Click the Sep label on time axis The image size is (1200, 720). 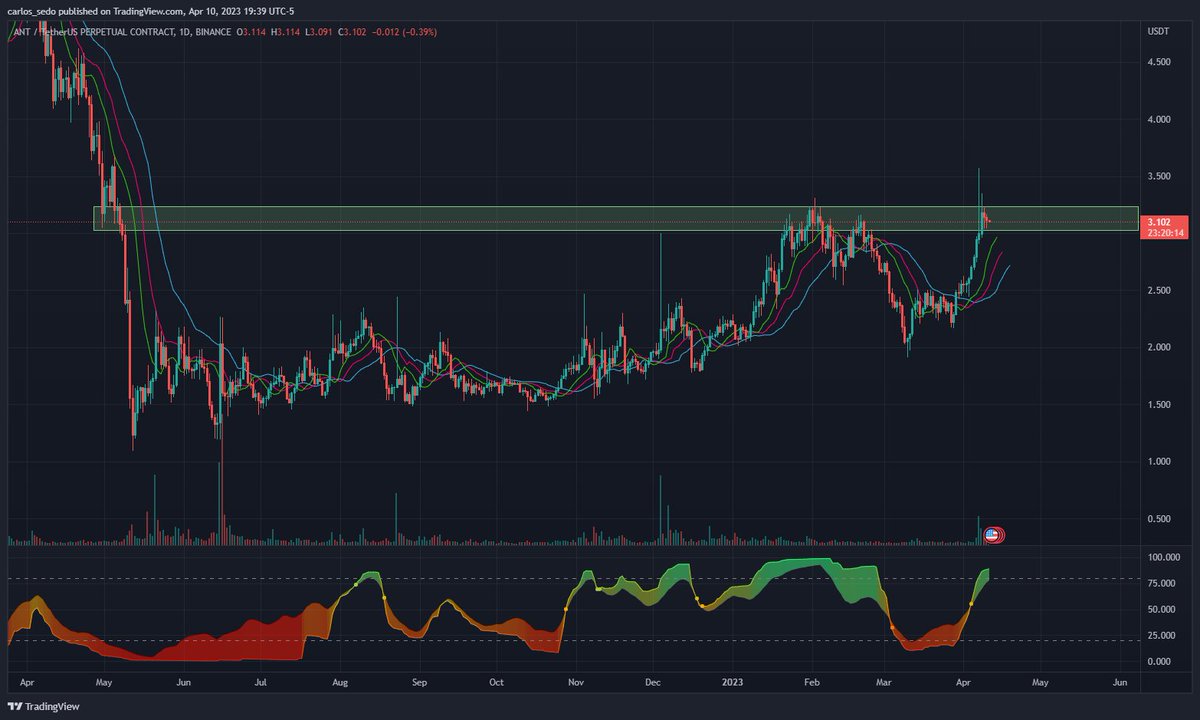pos(419,682)
